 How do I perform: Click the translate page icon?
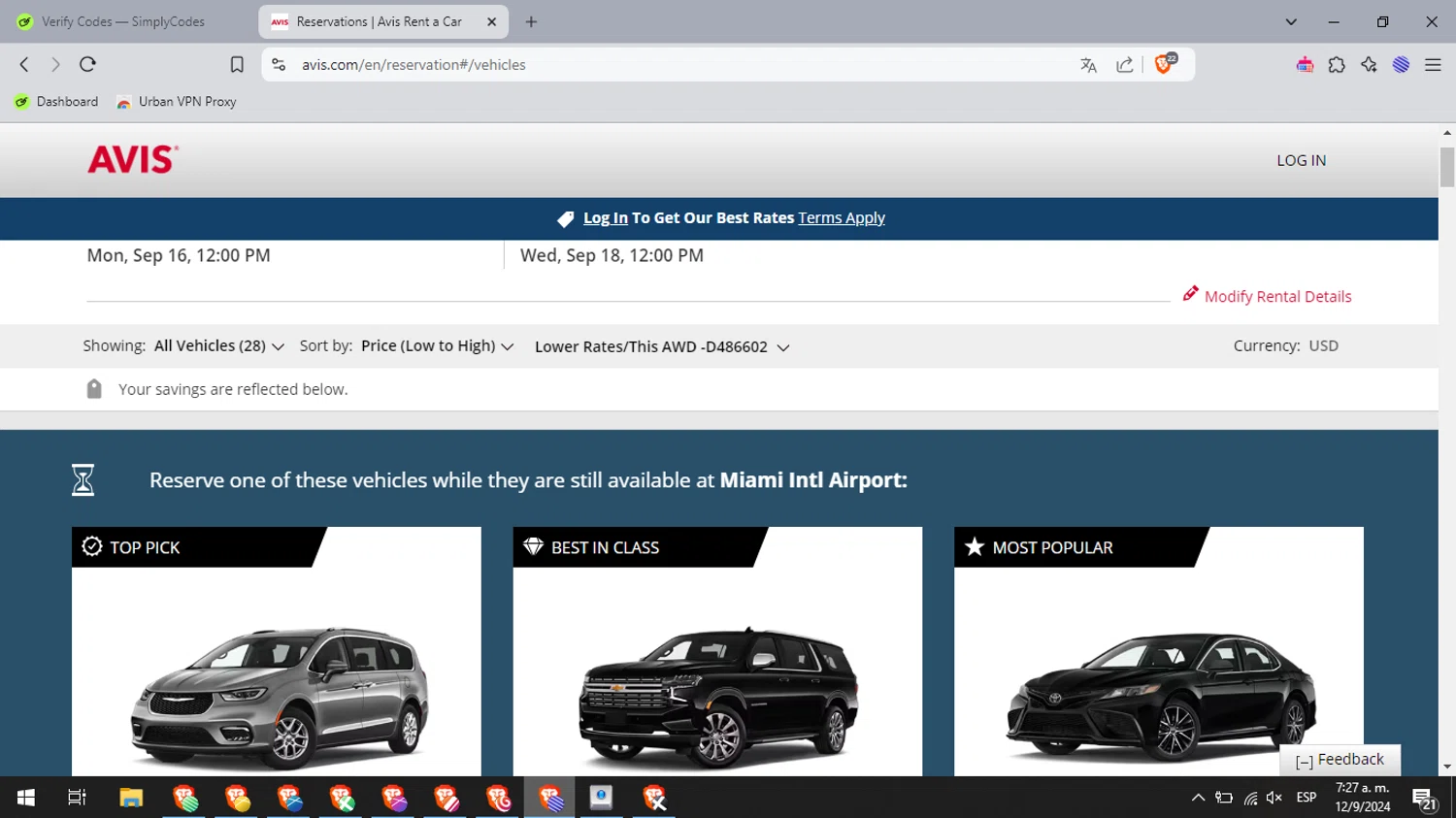pos(1088,65)
